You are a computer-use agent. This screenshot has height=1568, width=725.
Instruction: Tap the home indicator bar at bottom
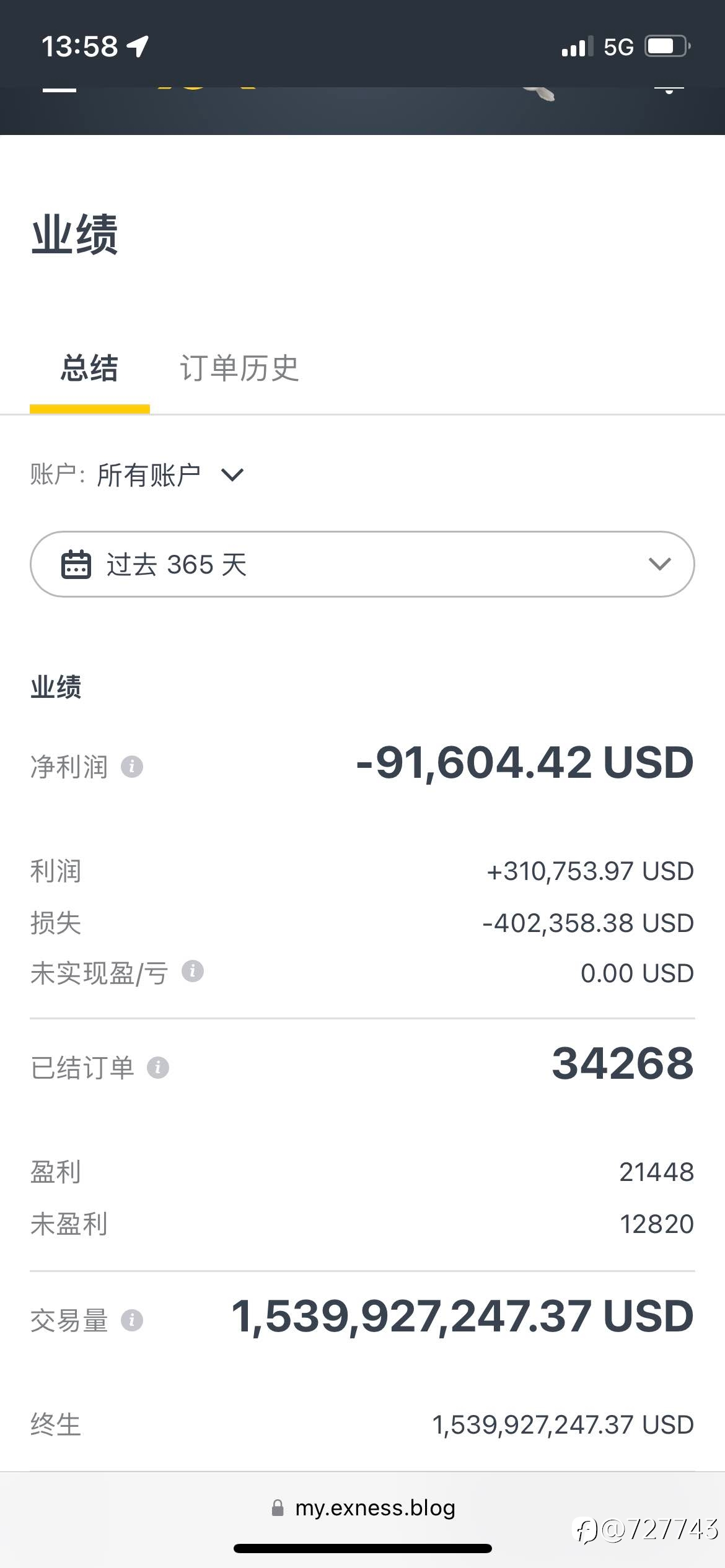coord(362,1548)
